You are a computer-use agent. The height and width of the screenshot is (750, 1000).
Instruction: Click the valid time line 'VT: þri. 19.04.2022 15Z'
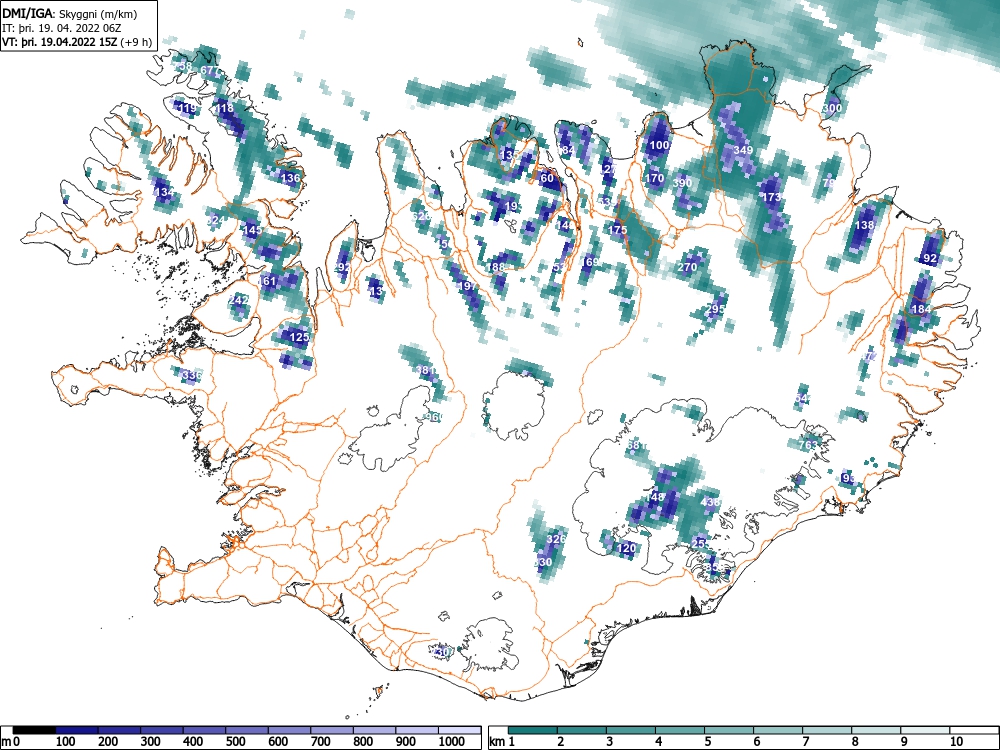point(61,42)
